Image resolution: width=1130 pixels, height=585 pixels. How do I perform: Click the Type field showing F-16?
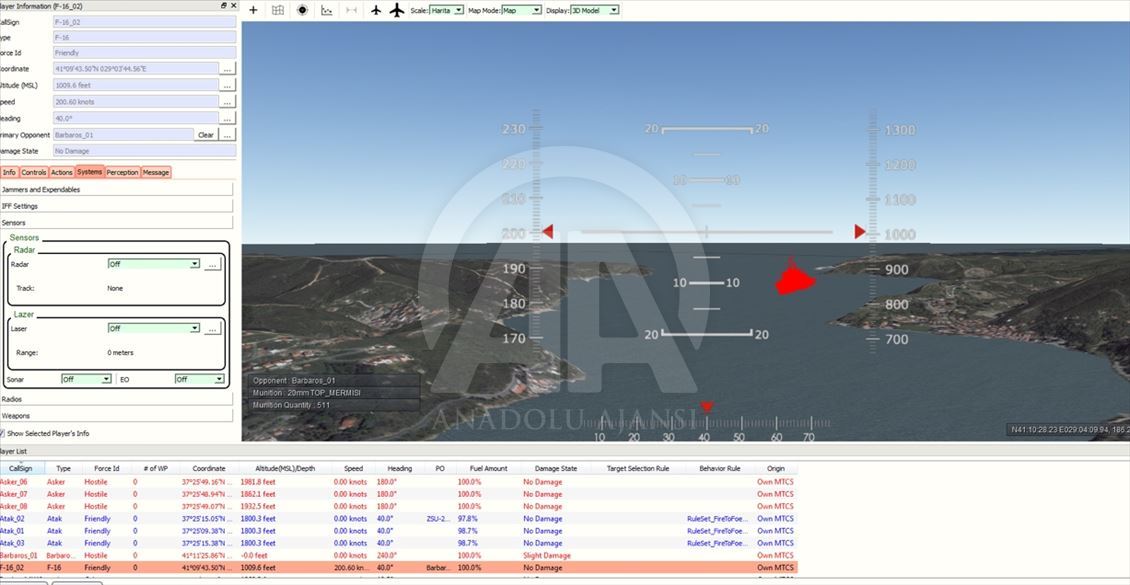pos(144,37)
